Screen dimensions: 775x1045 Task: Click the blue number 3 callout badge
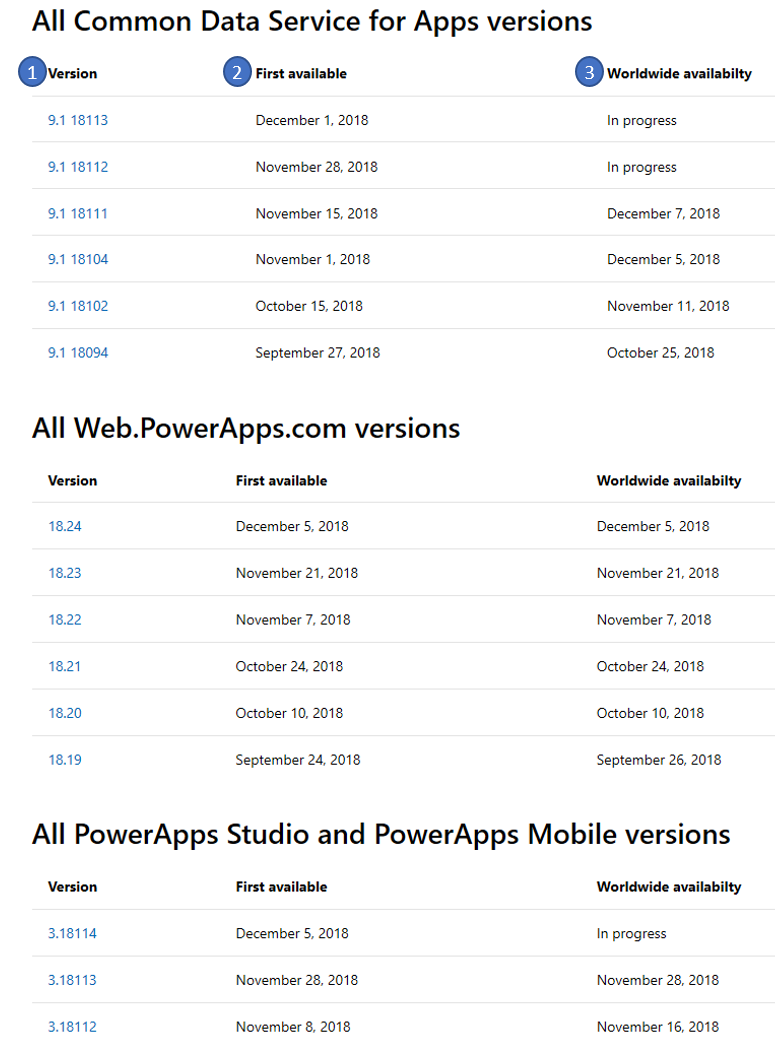pos(589,73)
